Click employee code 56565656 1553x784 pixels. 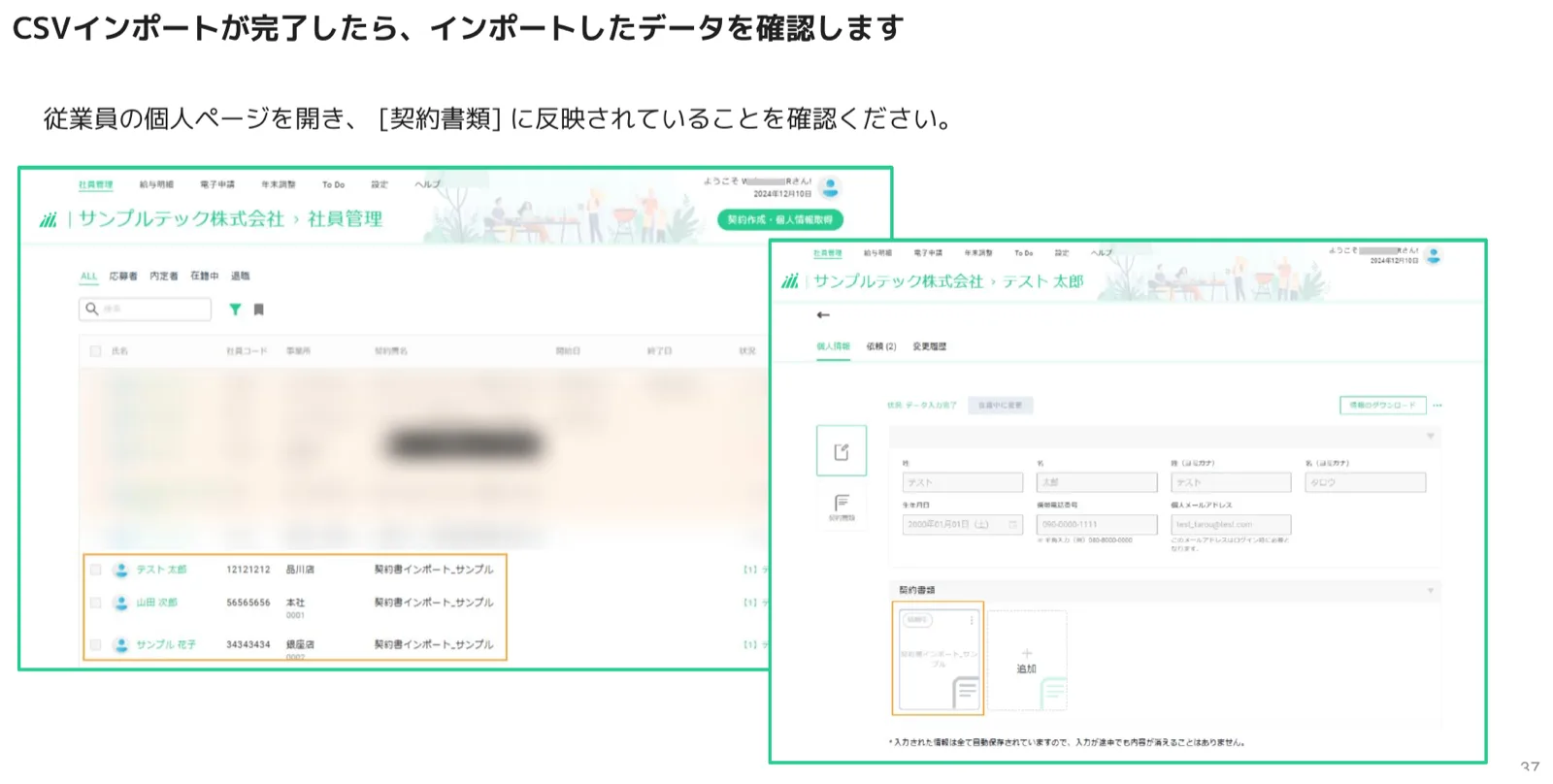tap(248, 603)
